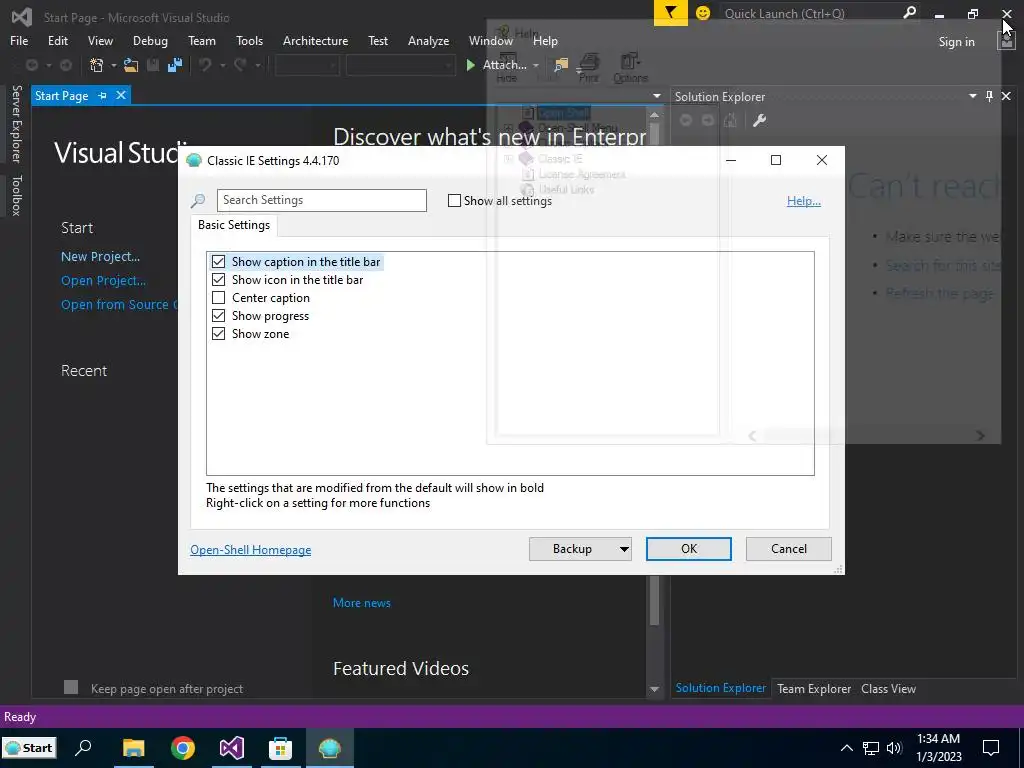
Task: Show hidden system tray icons chevron
Action: tap(846, 748)
